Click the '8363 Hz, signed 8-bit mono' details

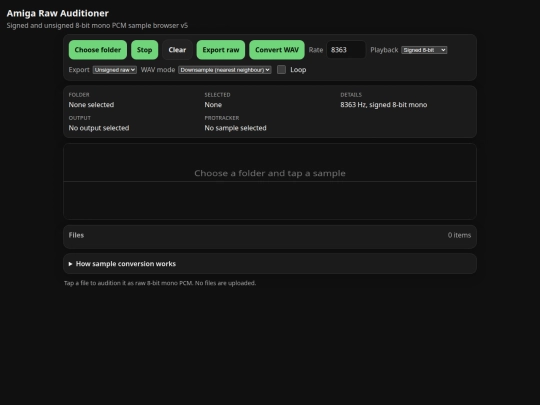pos(384,105)
